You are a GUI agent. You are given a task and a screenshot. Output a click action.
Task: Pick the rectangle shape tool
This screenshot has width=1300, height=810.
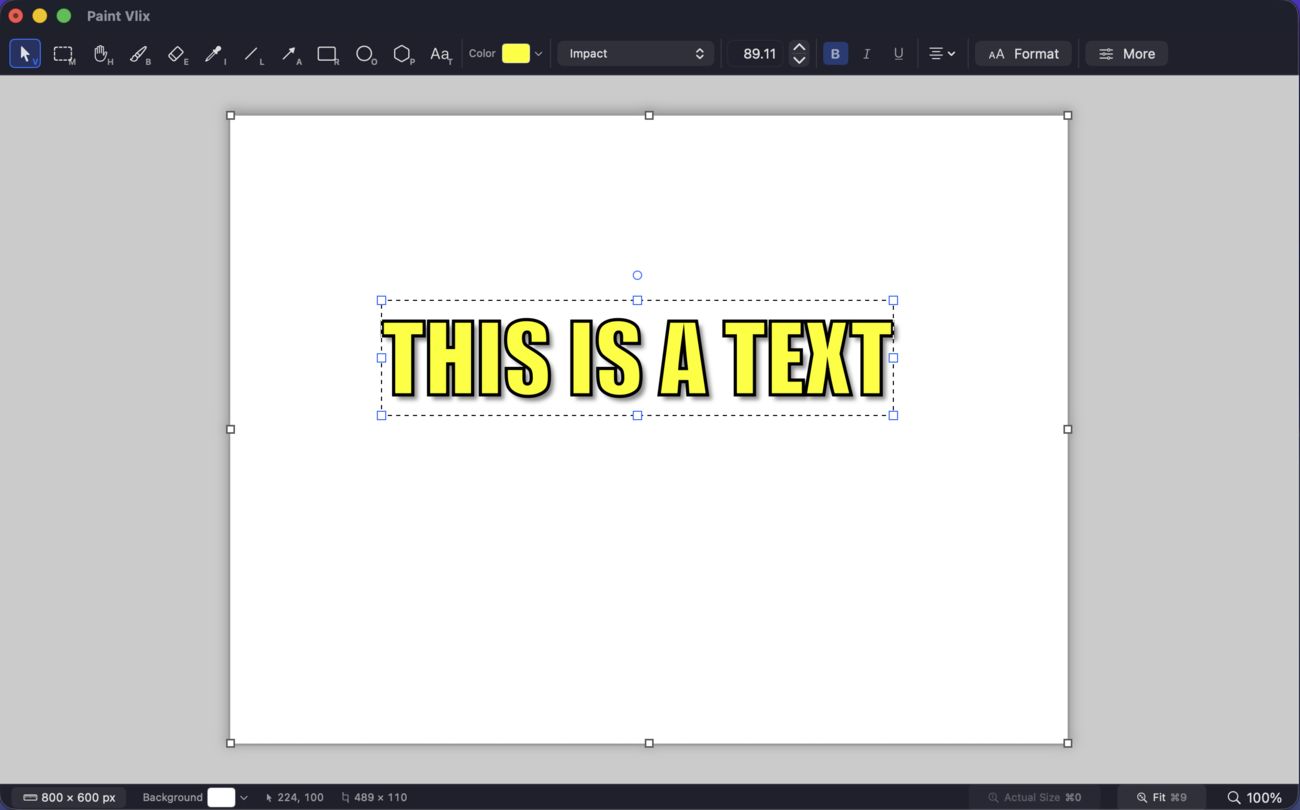pyautogui.click(x=328, y=54)
